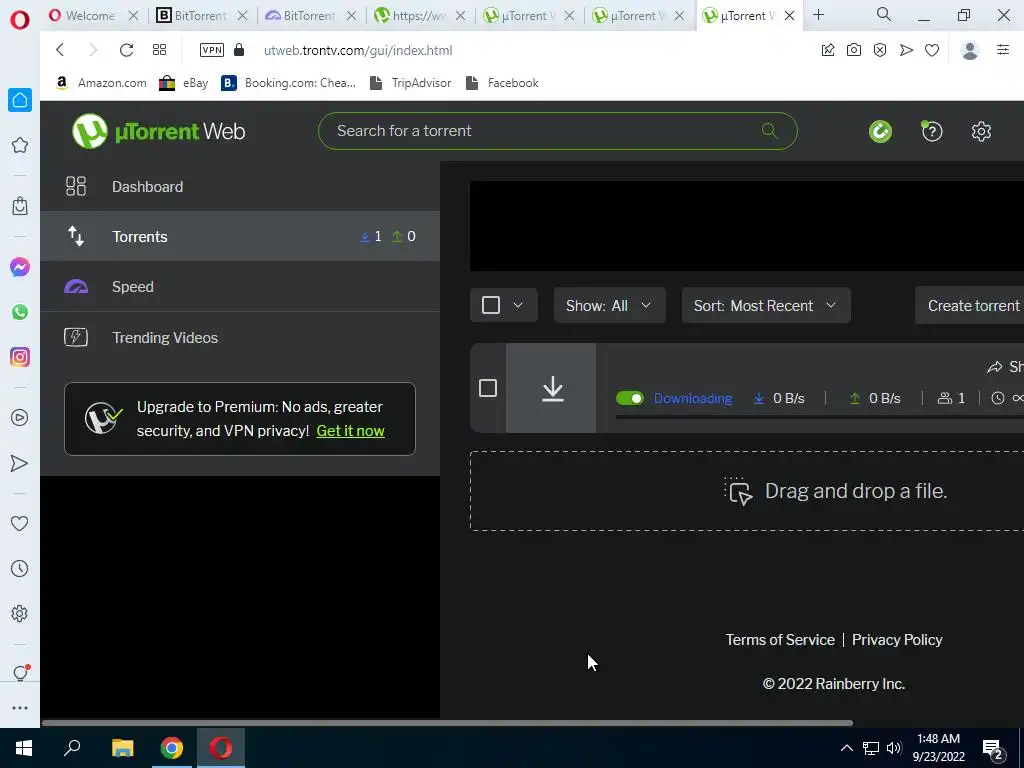Open the ad blocker shield icon
The image size is (1024, 768).
[x=880, y=50]
